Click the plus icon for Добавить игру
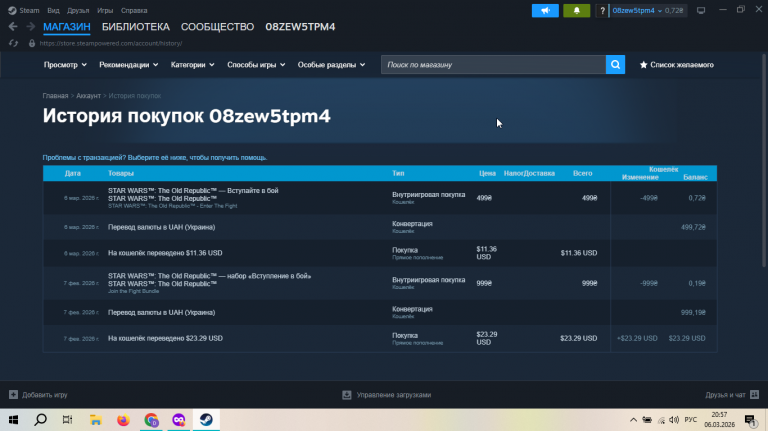Viewport: 768px width, 431px height. pyautogui.click(x=13, y=394)
